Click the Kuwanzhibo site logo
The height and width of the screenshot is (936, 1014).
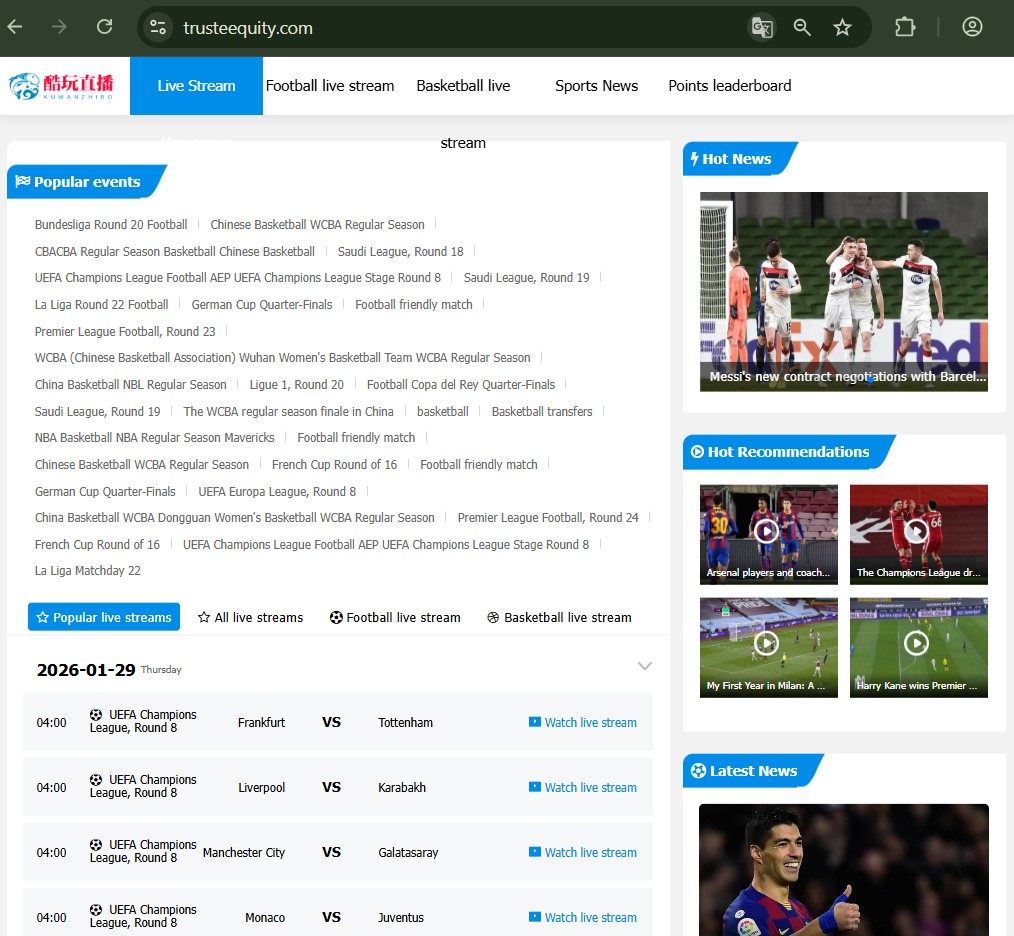pos(62,86)
